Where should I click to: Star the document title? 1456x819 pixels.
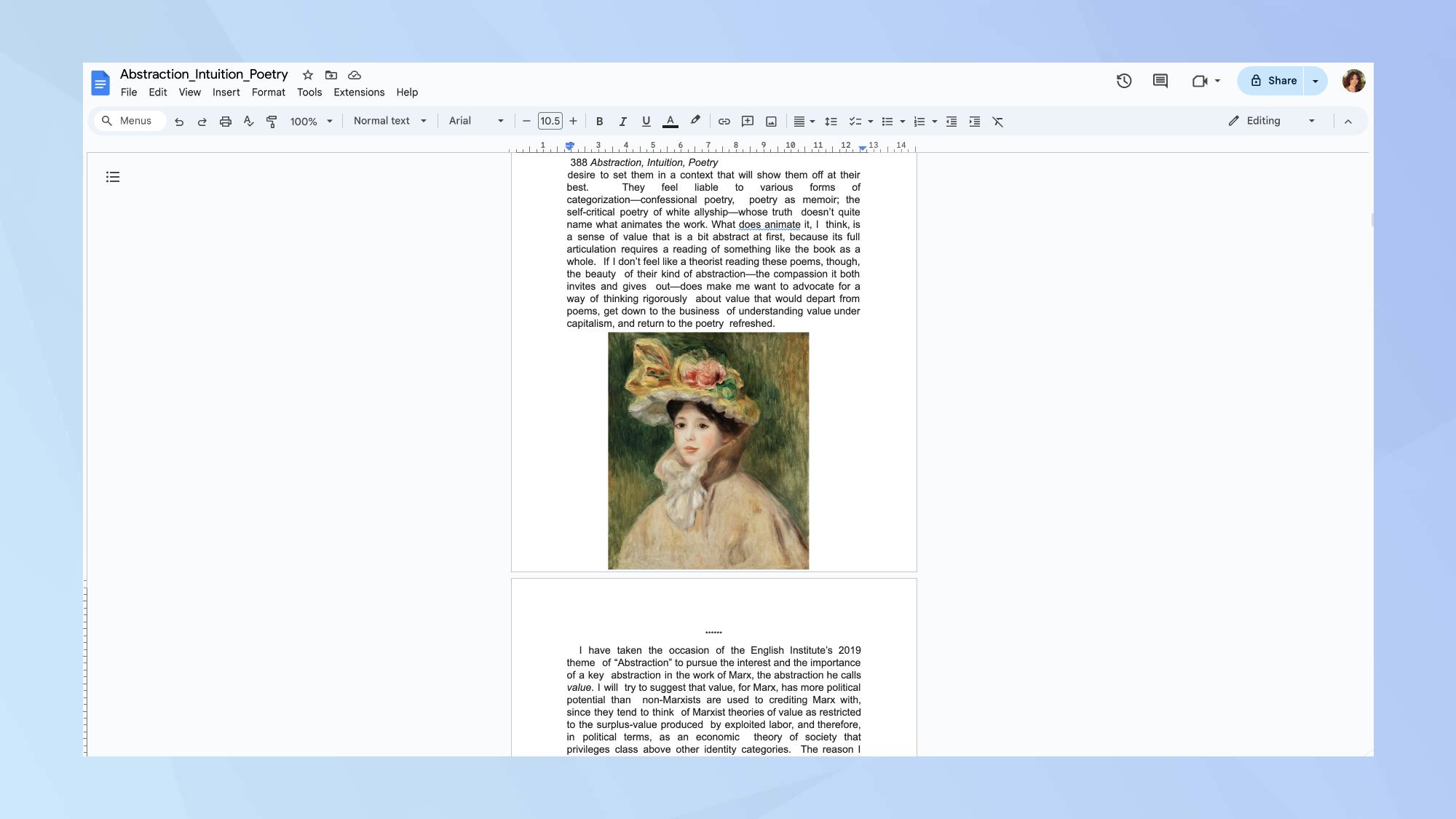coord(308,75)
